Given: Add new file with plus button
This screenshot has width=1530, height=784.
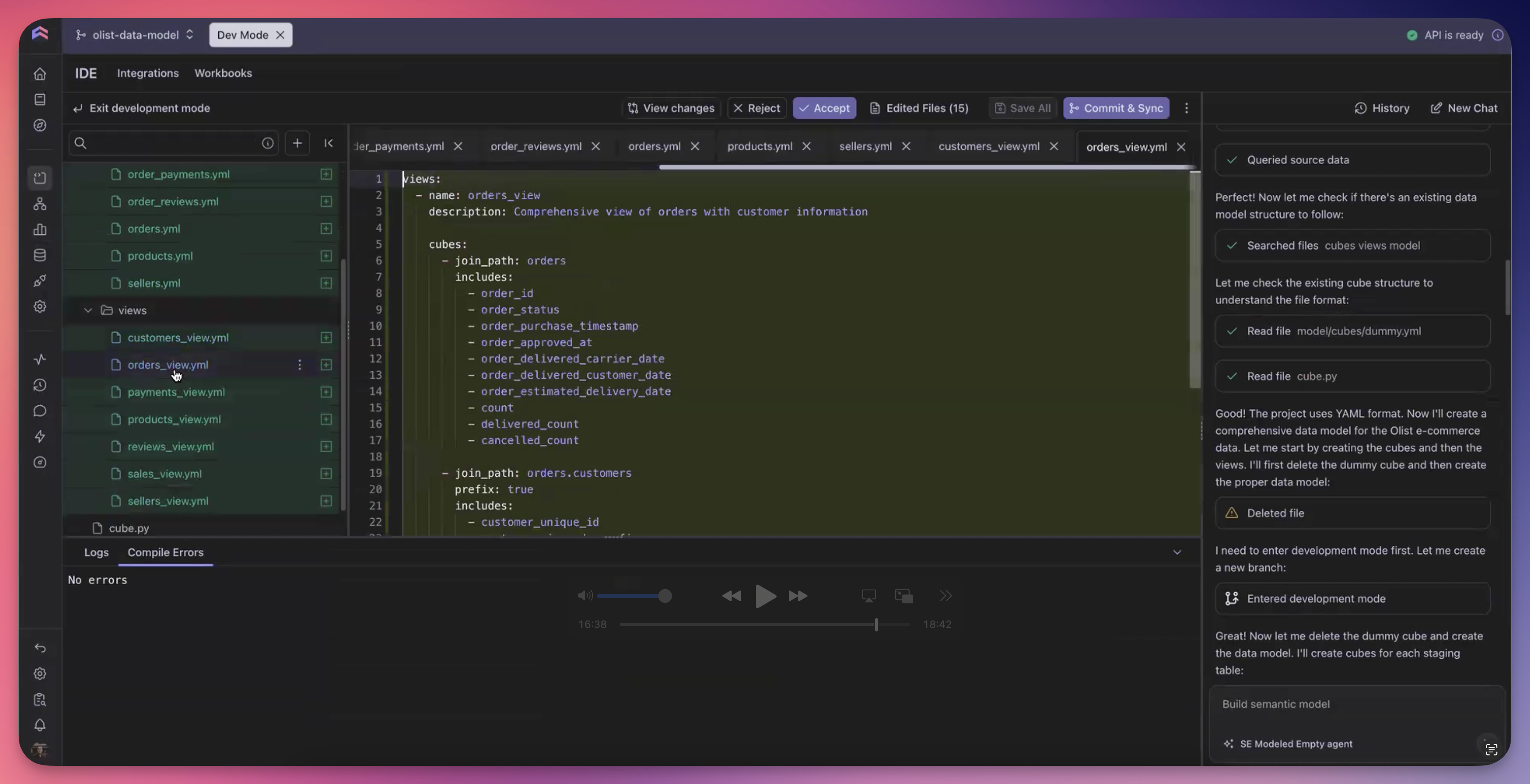Looking at the screenshot, I should (x=297, y=143).
